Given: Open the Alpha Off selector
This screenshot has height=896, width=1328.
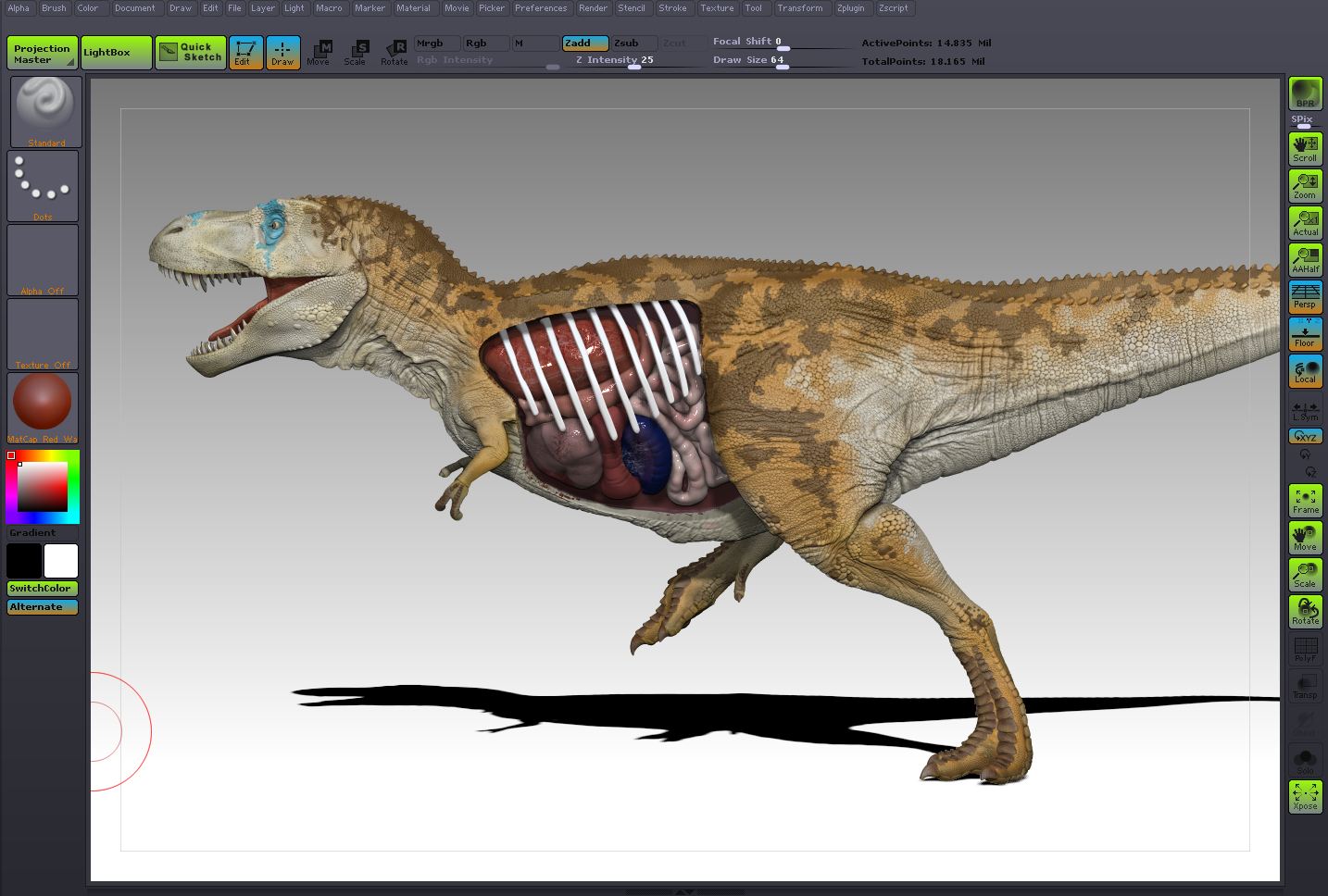Looking at the screenshot, I should click(x=43, y=260).
